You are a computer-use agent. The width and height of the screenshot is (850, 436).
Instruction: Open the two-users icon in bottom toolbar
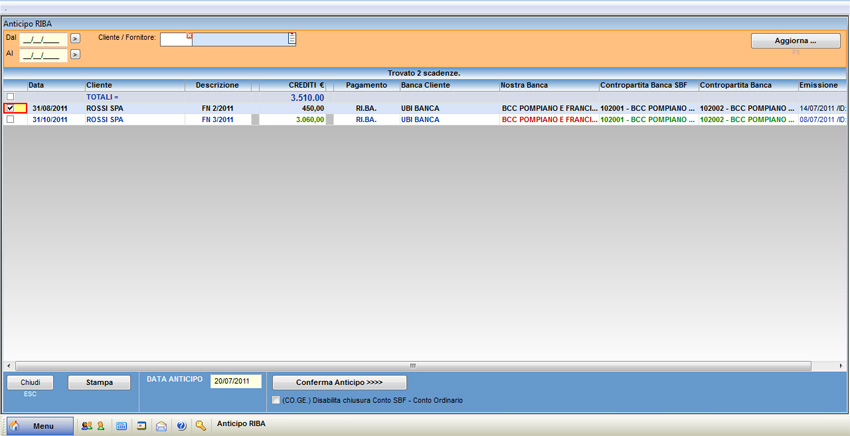coord(86,426)
